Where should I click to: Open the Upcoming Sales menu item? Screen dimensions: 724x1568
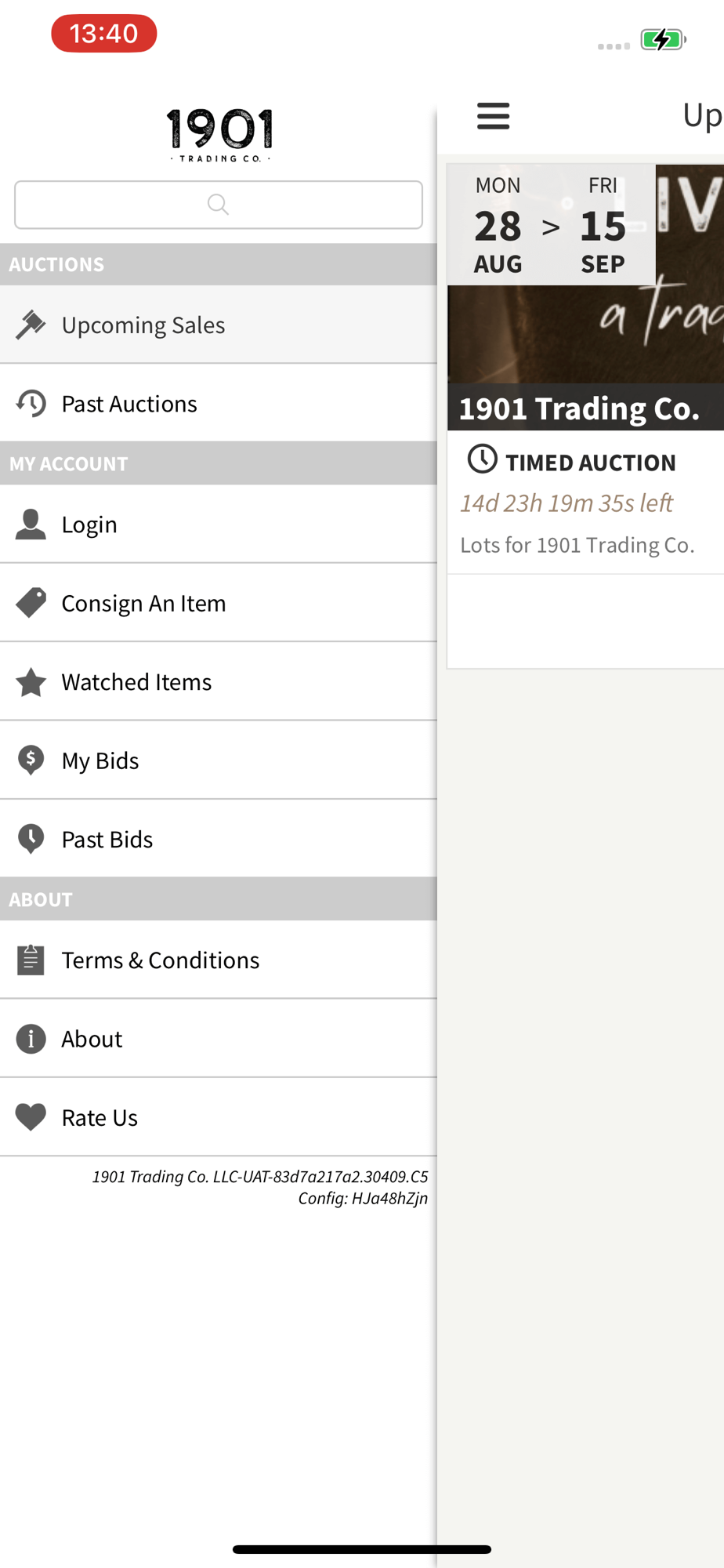pyautogui.click(x=143, y=325)
